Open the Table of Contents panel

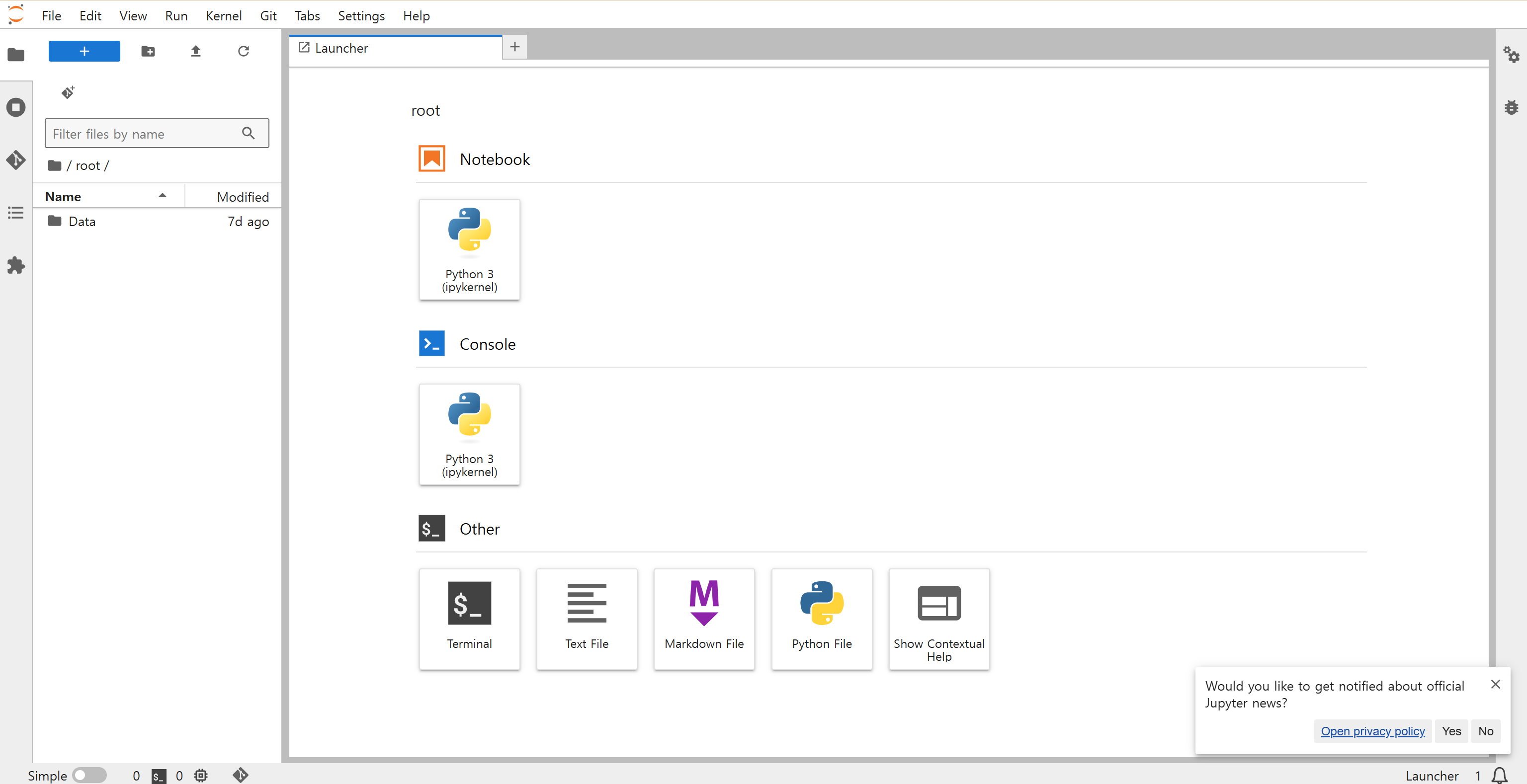pyautogui.click(x=16, y=213)
